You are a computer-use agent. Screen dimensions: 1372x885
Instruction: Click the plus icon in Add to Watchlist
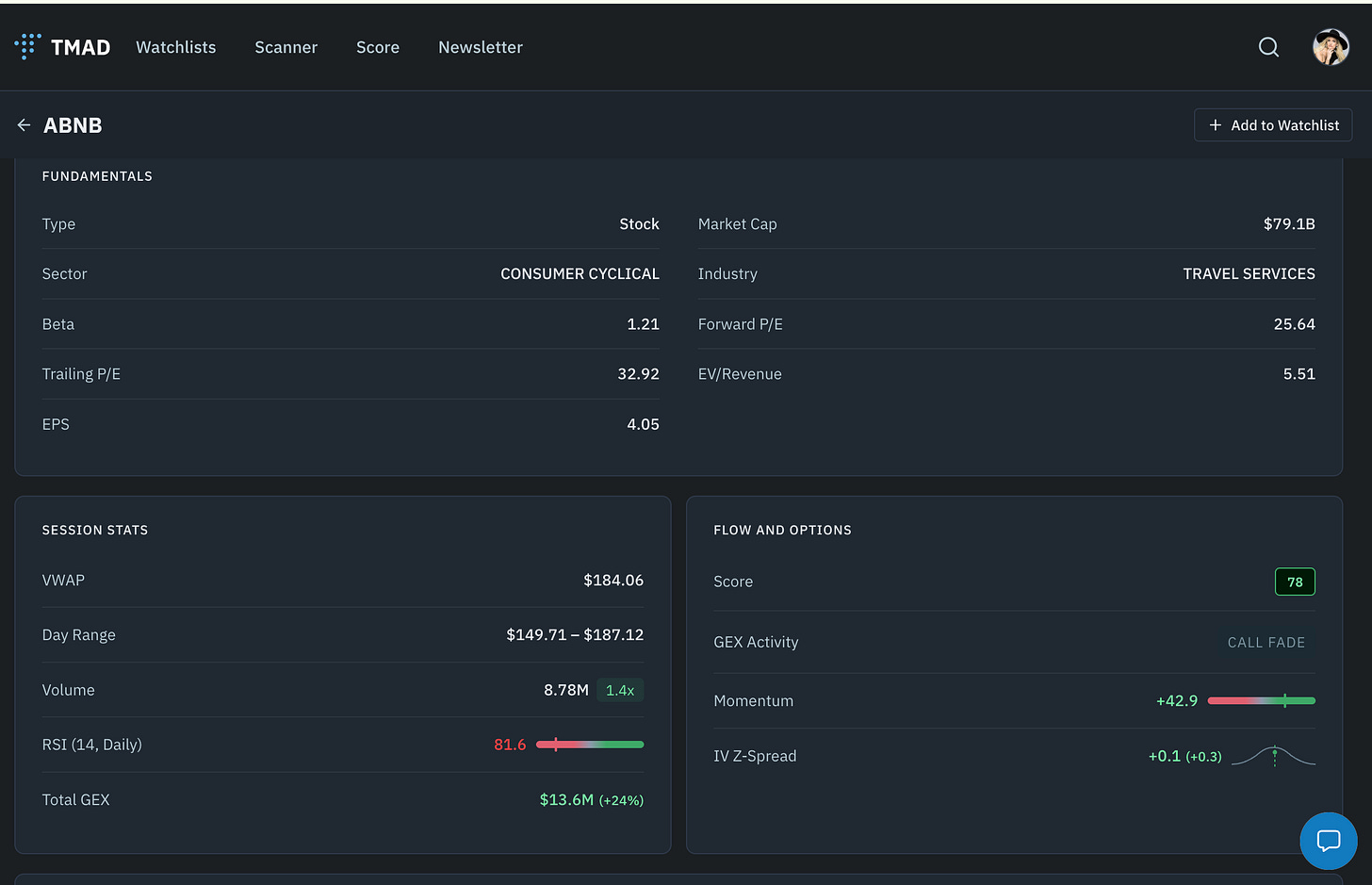pos(1215,125)
